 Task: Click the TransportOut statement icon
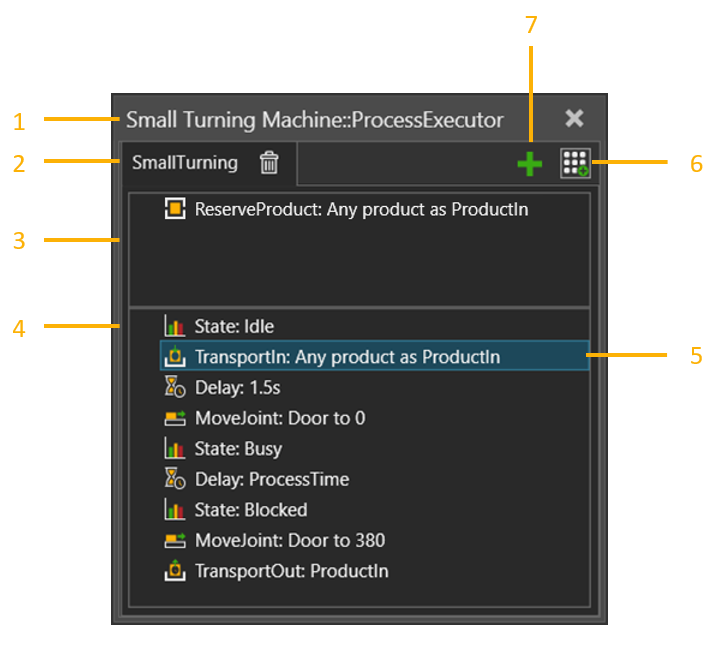(175, 572)
